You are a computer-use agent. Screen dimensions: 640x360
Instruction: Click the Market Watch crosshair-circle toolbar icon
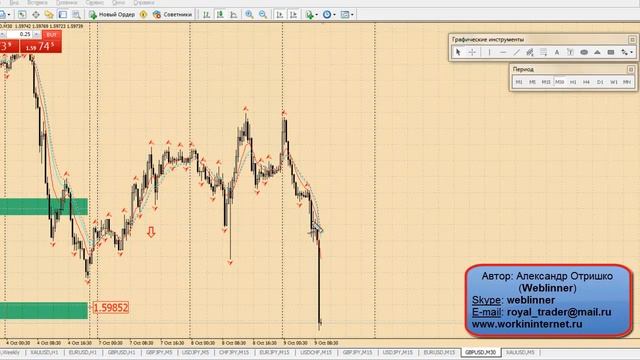[x=36, y=15]
